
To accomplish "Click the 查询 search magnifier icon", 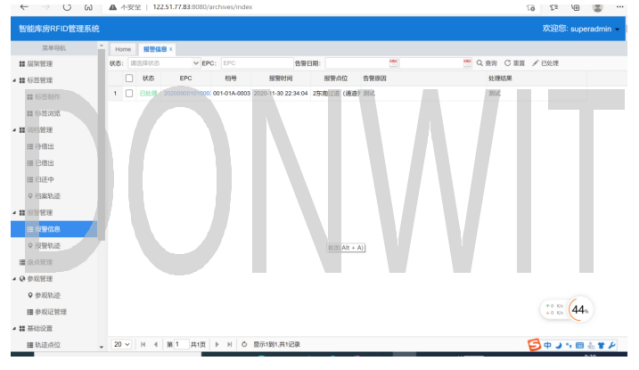I will 480,63.
